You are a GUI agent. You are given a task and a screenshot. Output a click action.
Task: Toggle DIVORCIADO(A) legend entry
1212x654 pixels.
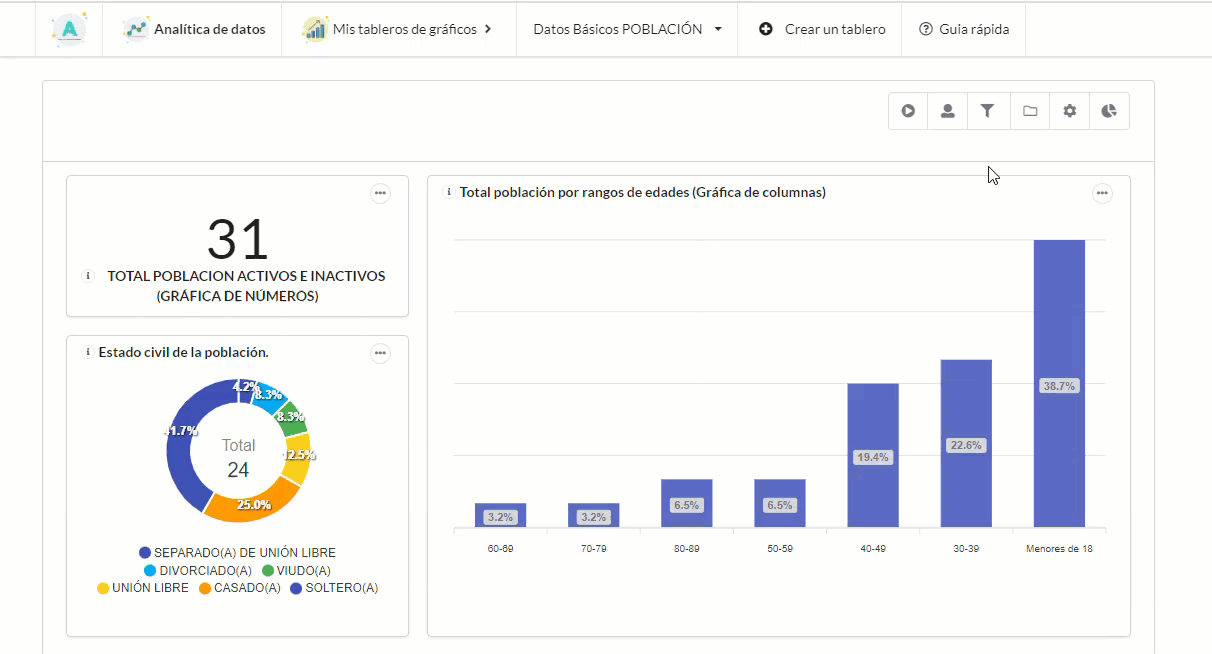[195, 570]
